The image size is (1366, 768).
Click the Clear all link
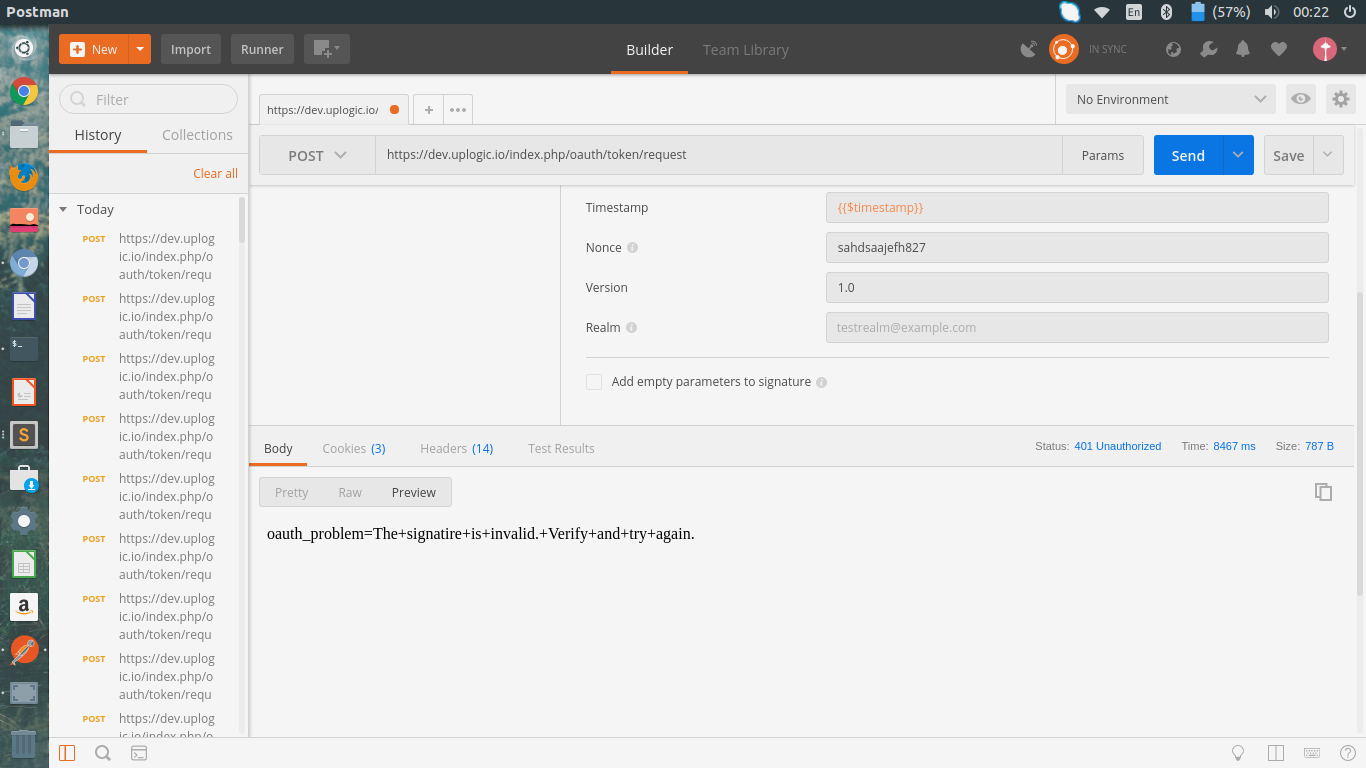[x=215, y=173]
